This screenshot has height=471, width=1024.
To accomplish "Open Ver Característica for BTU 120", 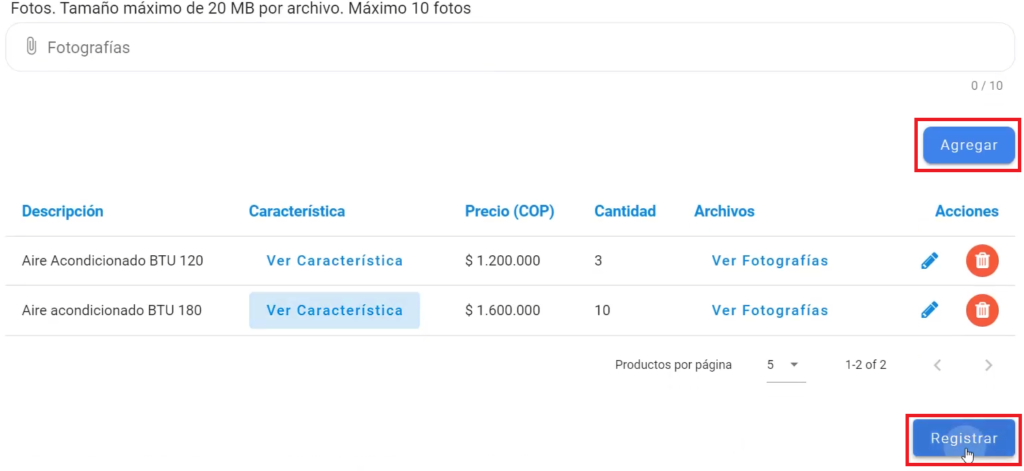I will (334, 261).
